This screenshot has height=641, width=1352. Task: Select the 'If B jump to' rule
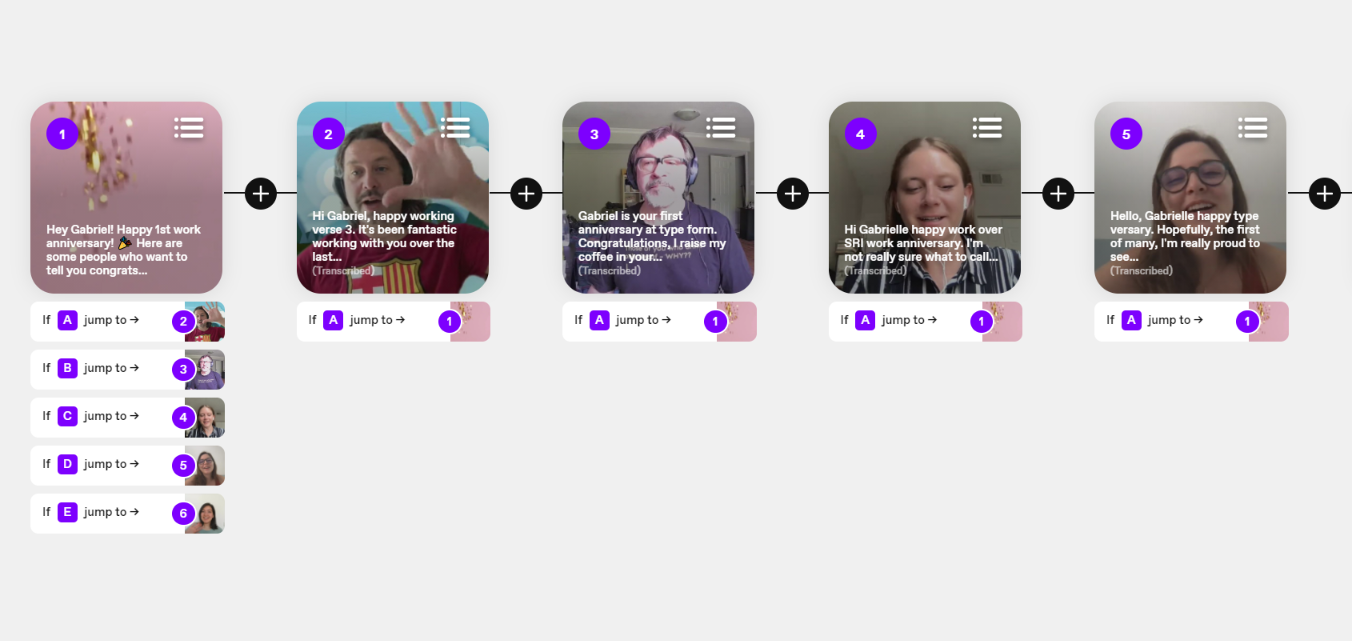coord(127,369)
